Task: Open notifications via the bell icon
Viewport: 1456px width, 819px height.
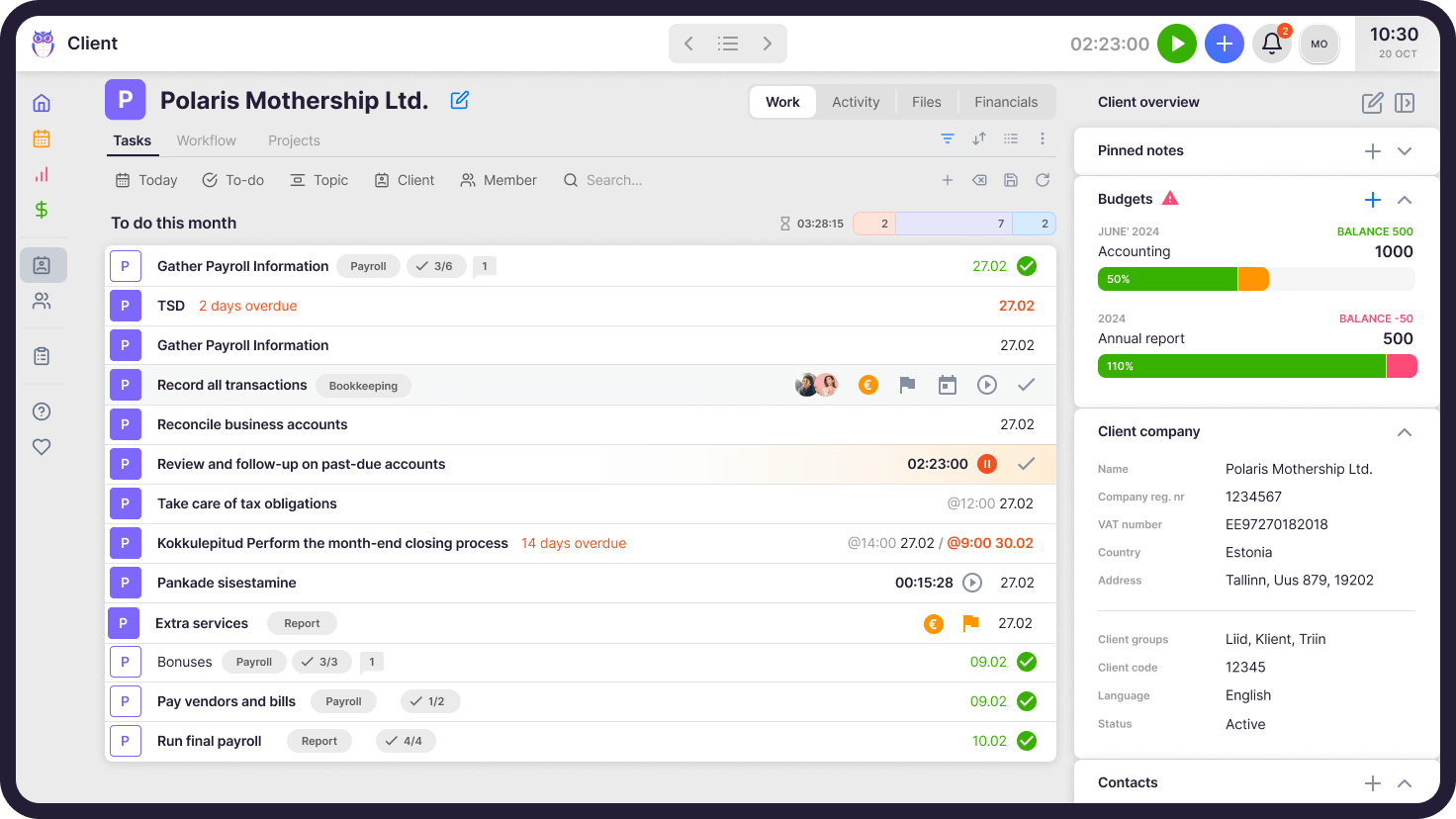Action: (x=1272, y=44)
